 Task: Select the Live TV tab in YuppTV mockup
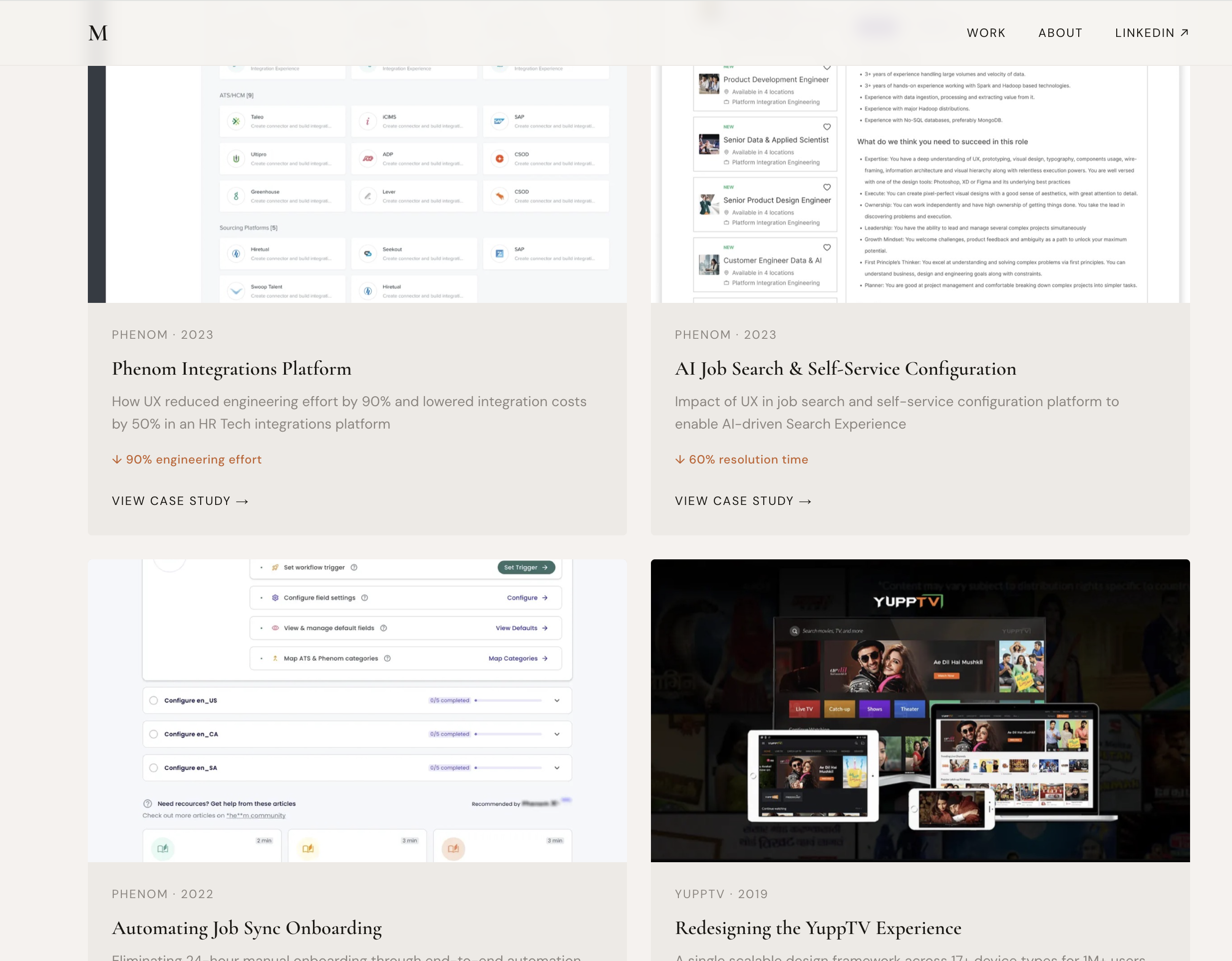[804, 710]
